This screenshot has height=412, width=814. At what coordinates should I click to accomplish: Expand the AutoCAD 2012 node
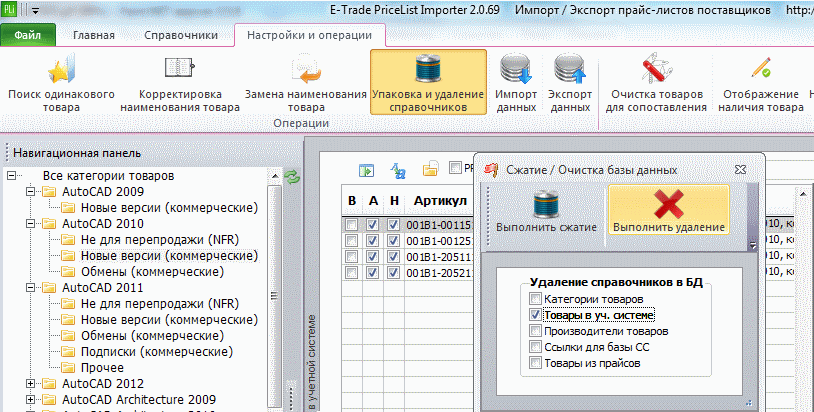point(31,384)
